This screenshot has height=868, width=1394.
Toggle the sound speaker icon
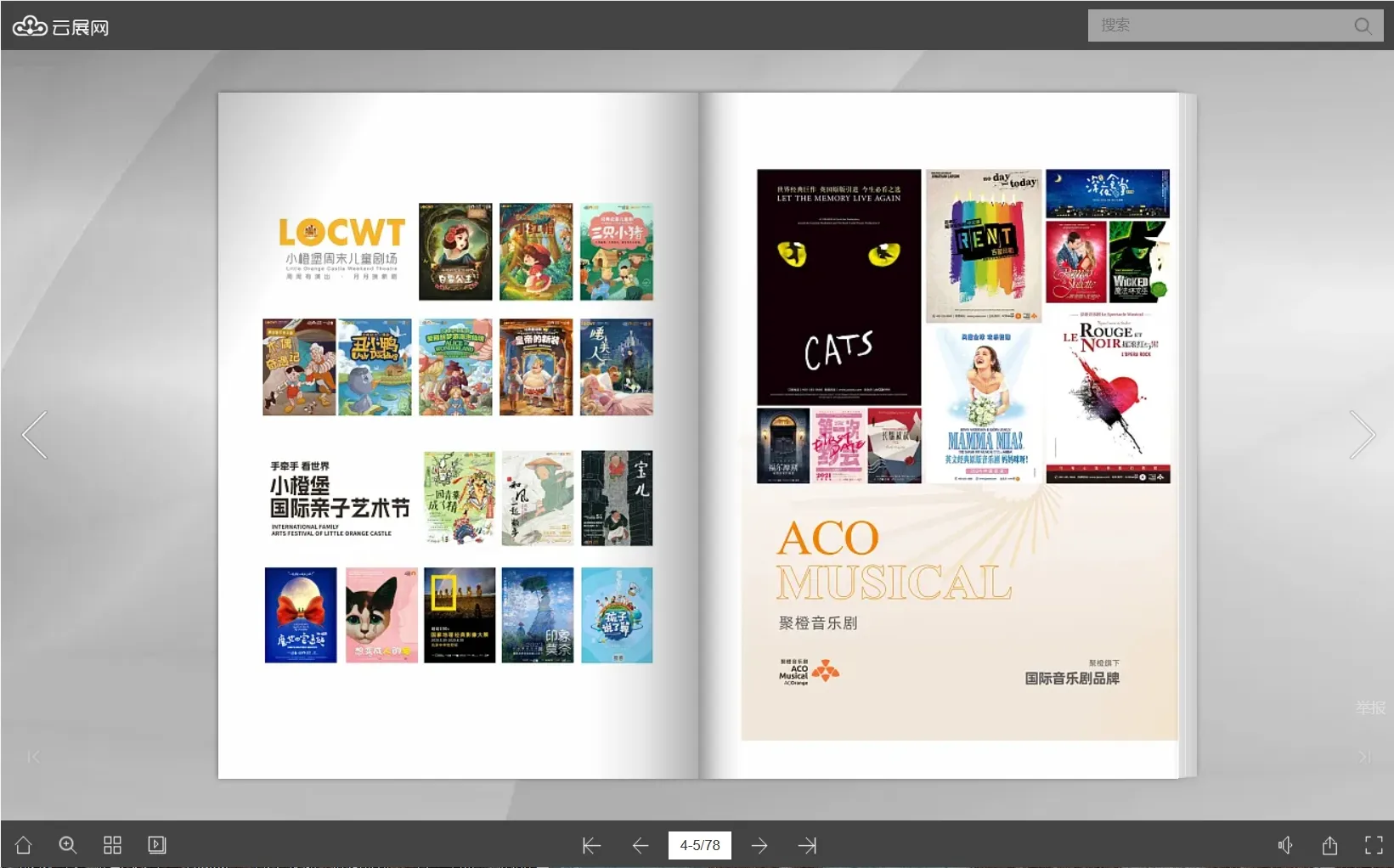coord(1285,845)
